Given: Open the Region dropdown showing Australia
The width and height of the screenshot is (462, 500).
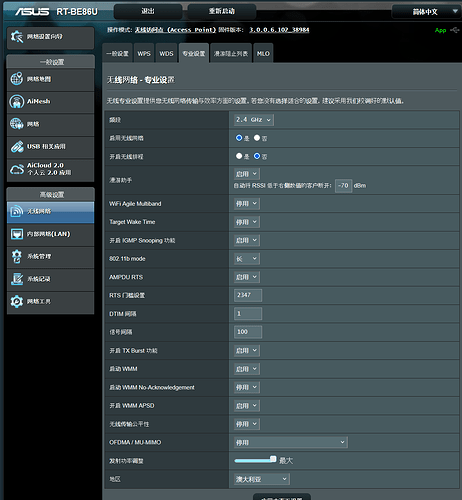Looking at the screenshot, I should (x=262, y=479).
